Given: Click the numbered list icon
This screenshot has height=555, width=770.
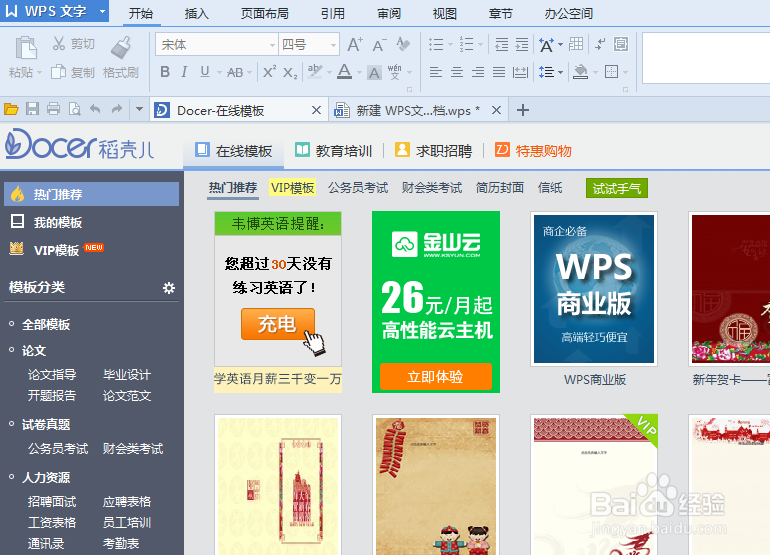Looking at the screenshot, I should pyautogui.click(x=466, y=45).
